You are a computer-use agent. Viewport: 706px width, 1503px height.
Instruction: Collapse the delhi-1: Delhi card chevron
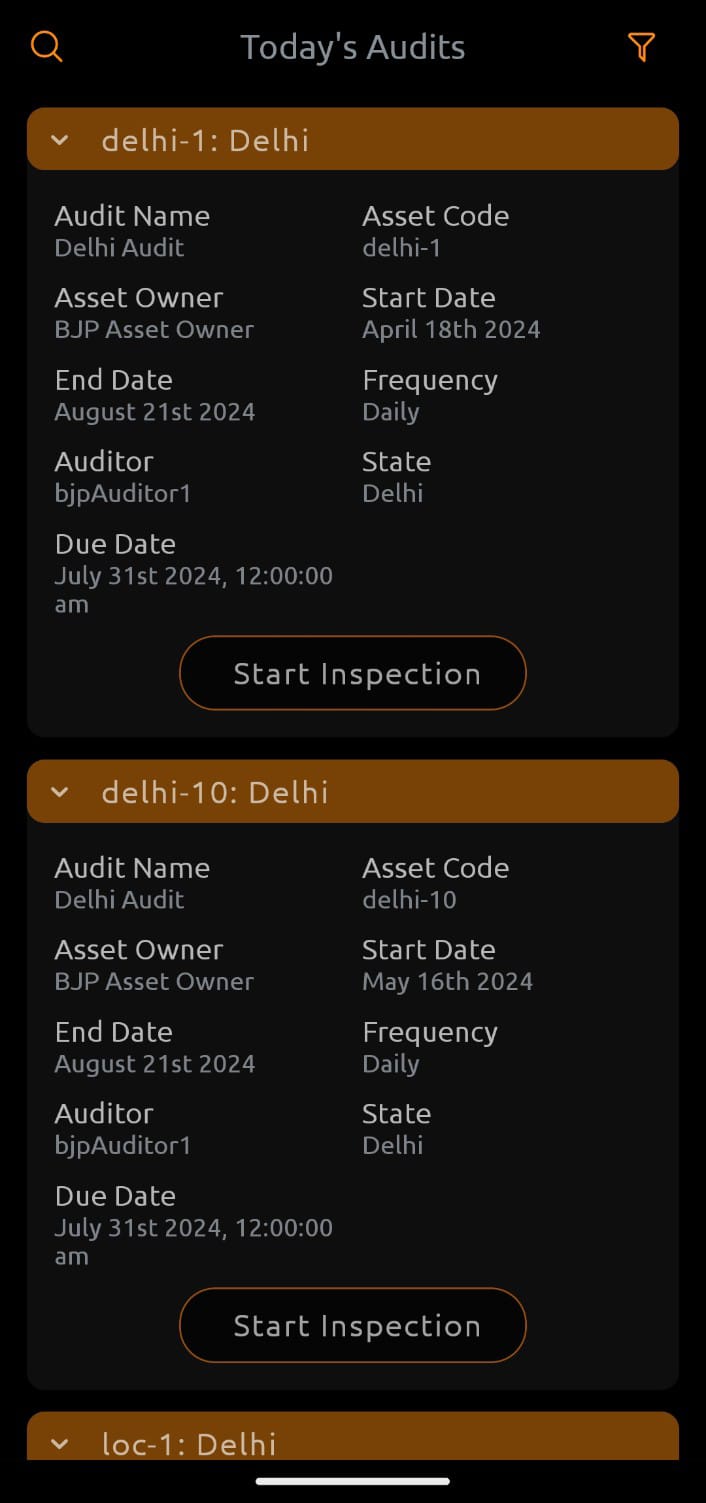(x=60, y=140)
